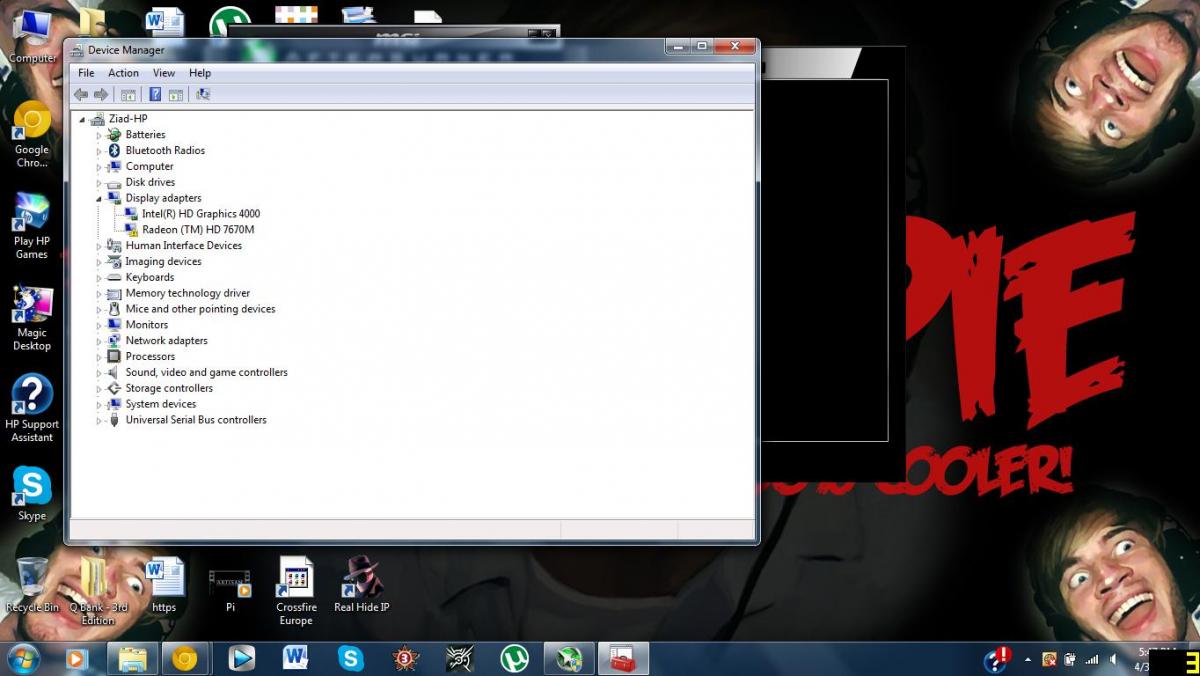
Task: Select the Batteries category icon
Action: 114,134
